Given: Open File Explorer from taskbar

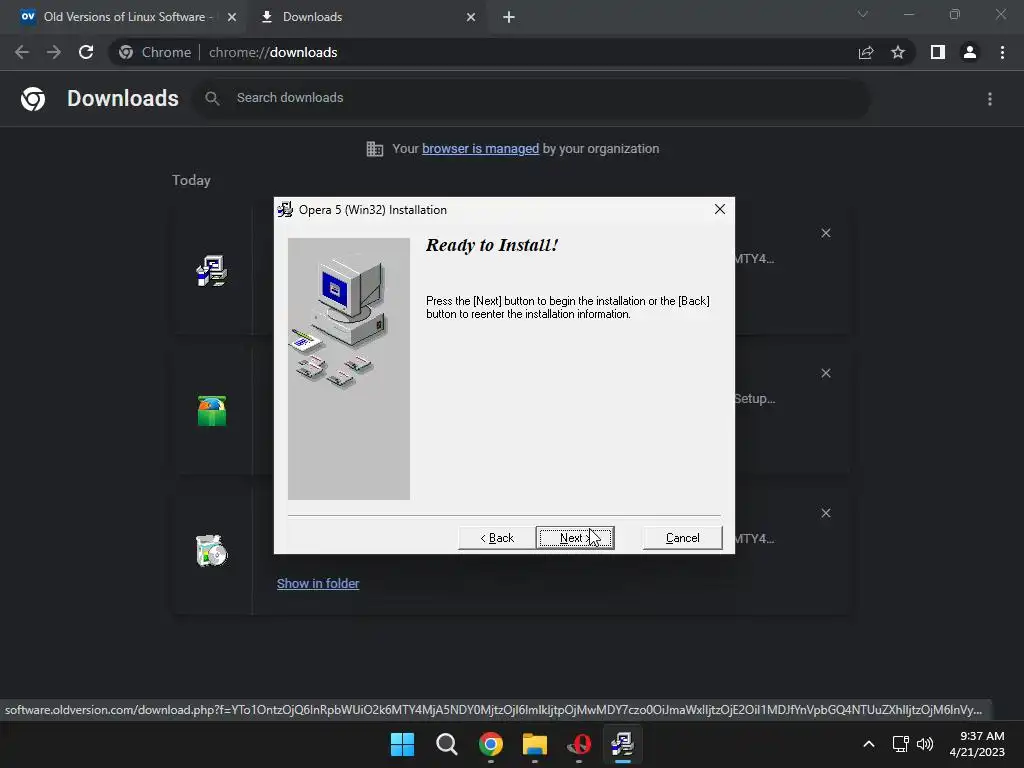Looking at the screenshot, I should (535, 744).
